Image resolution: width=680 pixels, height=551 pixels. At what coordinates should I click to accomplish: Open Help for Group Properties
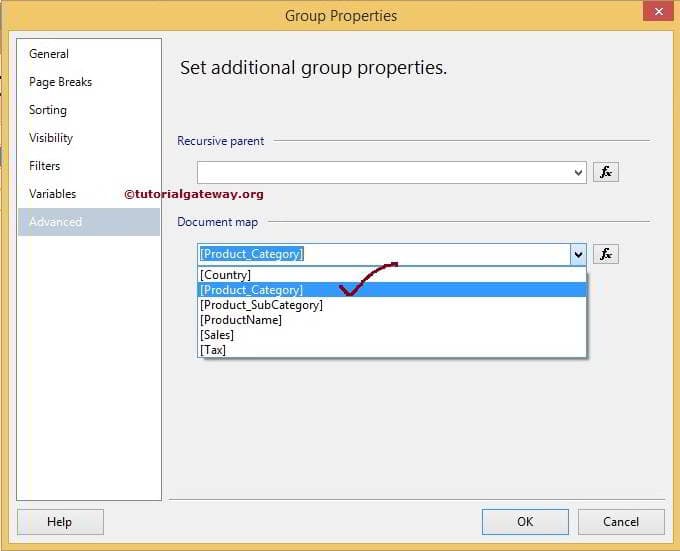click(60, 522)
